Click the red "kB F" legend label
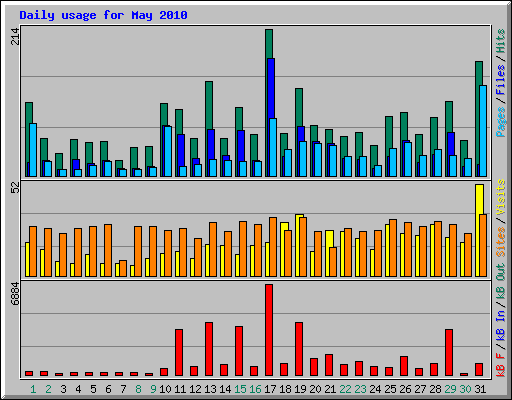 click(x=501, y=365)
